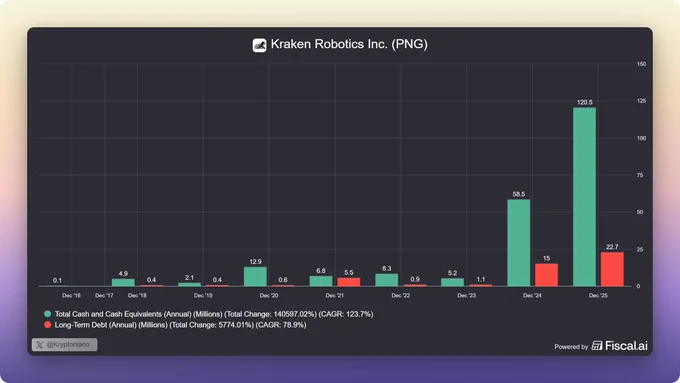The image size is (680, 383).
Task: Click the Dec '18 axis label
Action: [137, 295]
